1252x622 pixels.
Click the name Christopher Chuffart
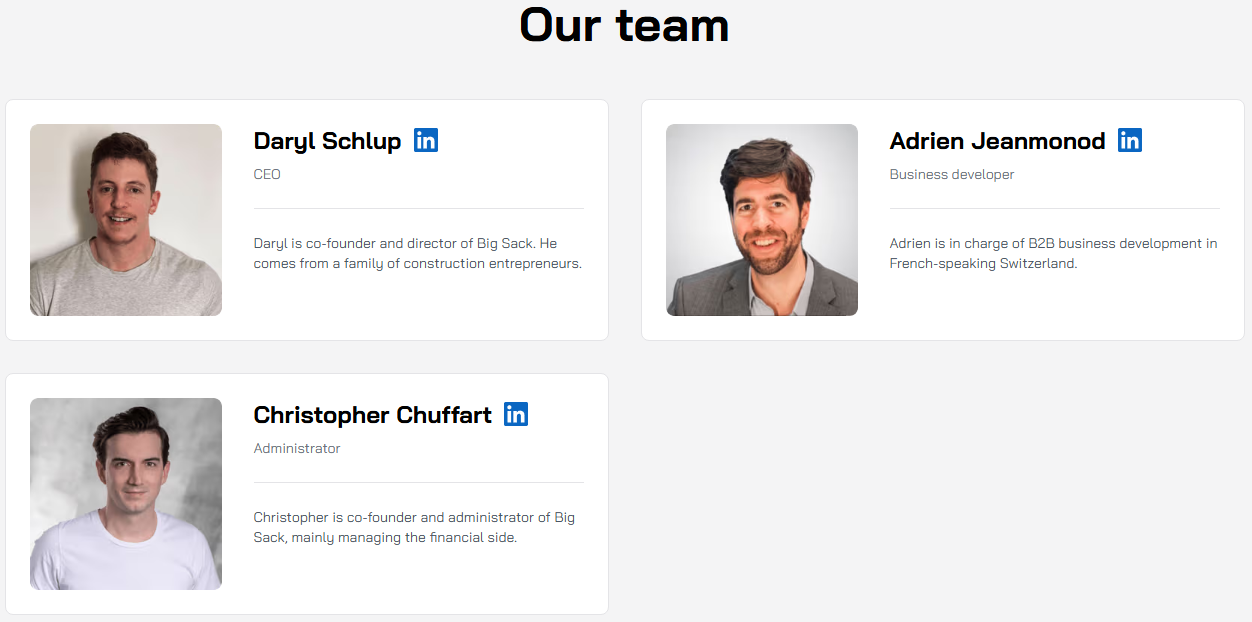coord(372,415)
